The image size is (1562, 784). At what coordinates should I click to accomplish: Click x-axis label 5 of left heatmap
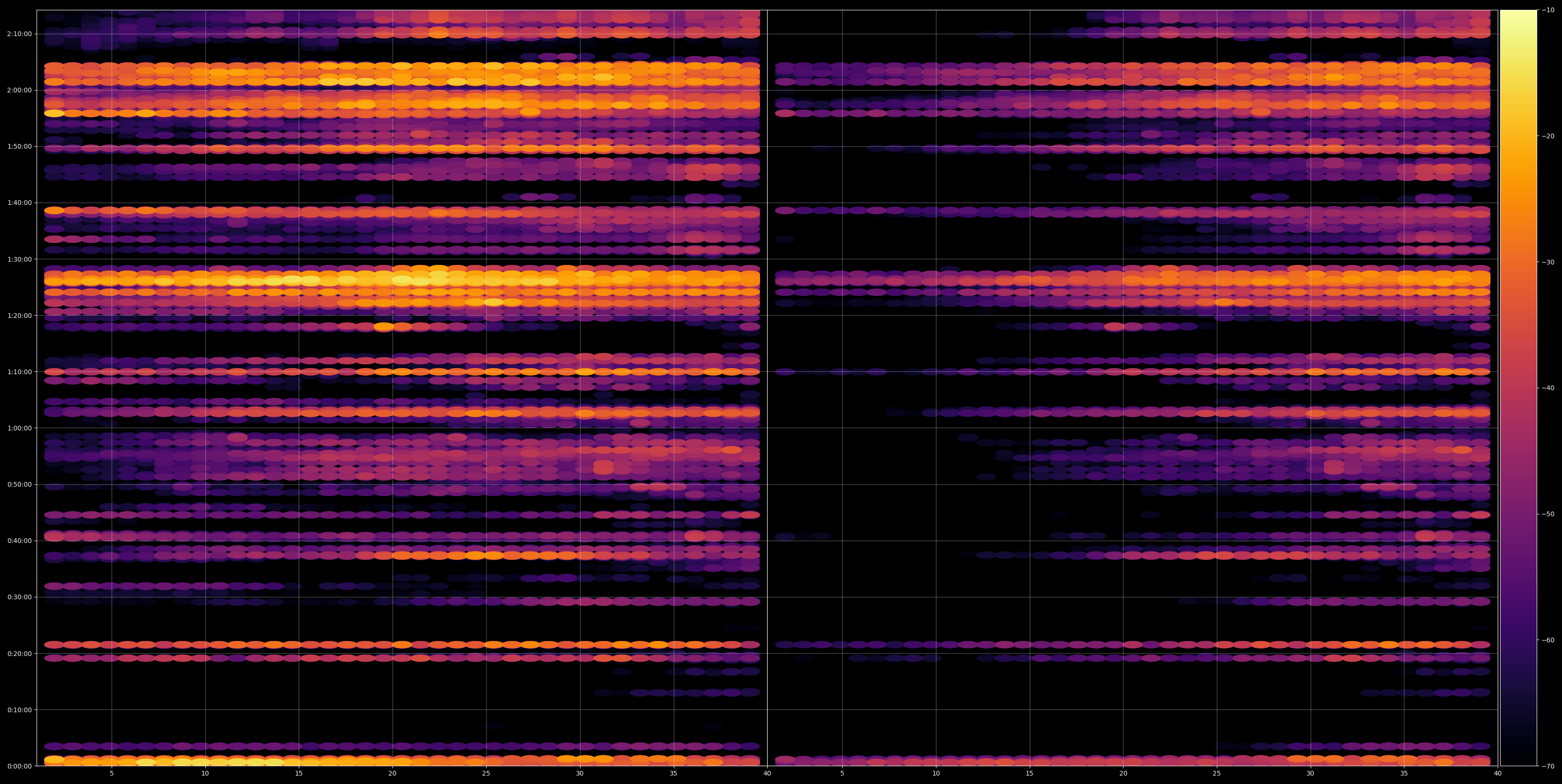pos(112,774)
